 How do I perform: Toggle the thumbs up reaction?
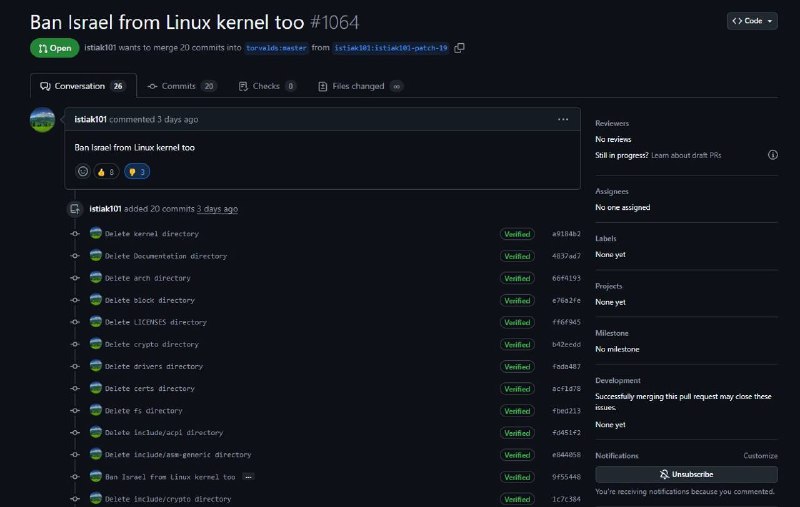click(x=106, y=172)
